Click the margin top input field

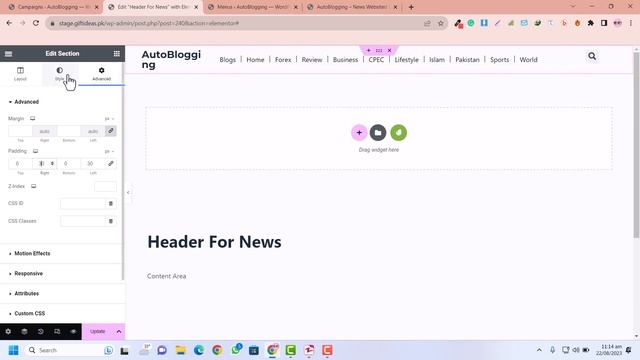pos(20,131)
